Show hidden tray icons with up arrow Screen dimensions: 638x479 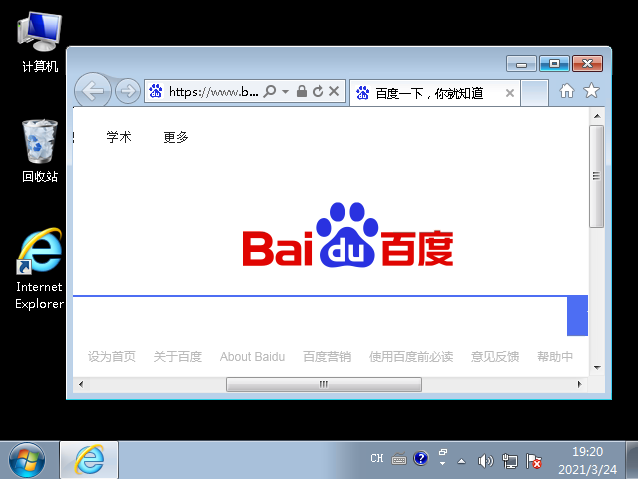point(461,461)
